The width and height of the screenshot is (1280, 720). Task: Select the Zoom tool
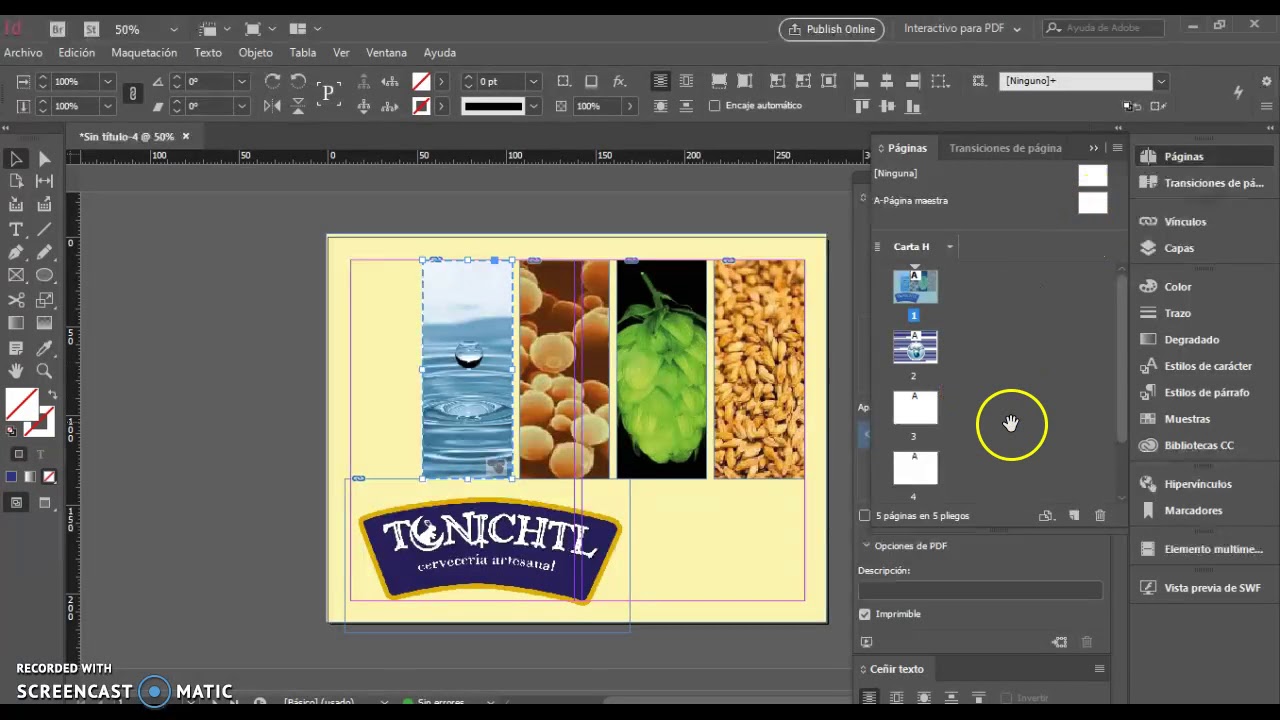pos(44,371)
